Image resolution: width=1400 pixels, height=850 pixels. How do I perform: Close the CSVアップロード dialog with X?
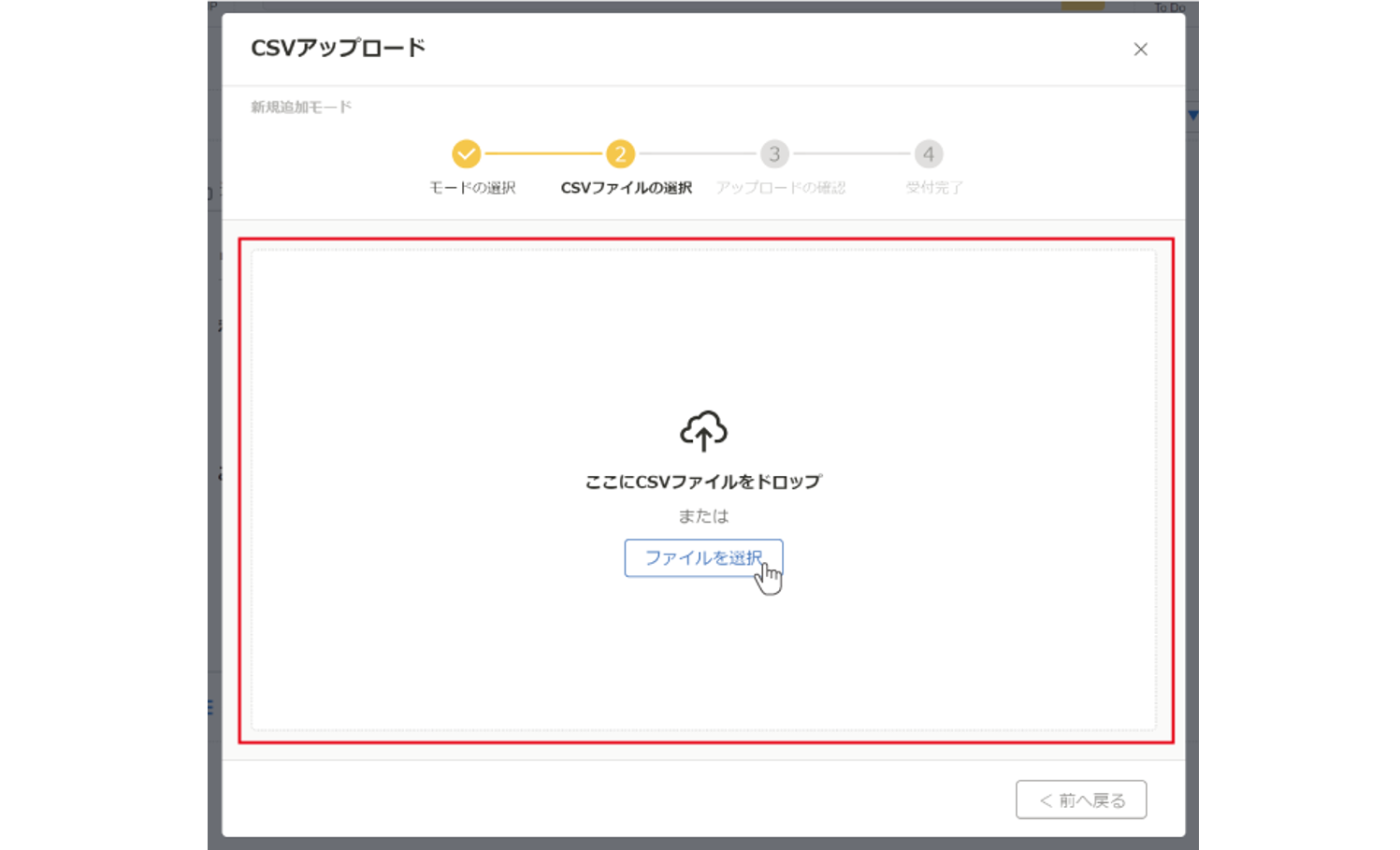tap(1140, 50)
